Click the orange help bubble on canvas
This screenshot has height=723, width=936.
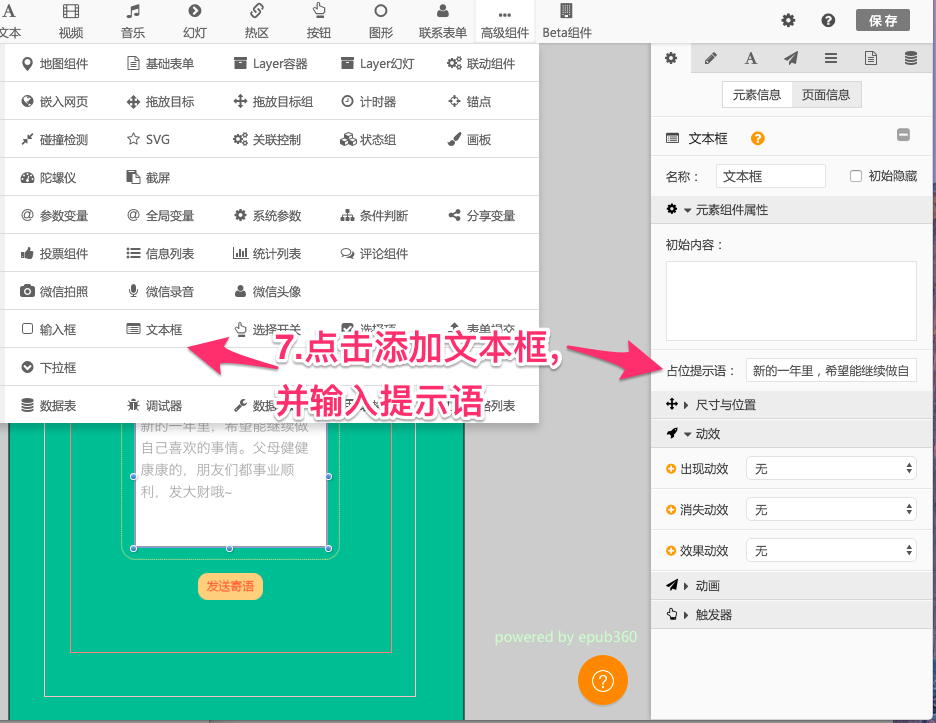click(602, 681)
